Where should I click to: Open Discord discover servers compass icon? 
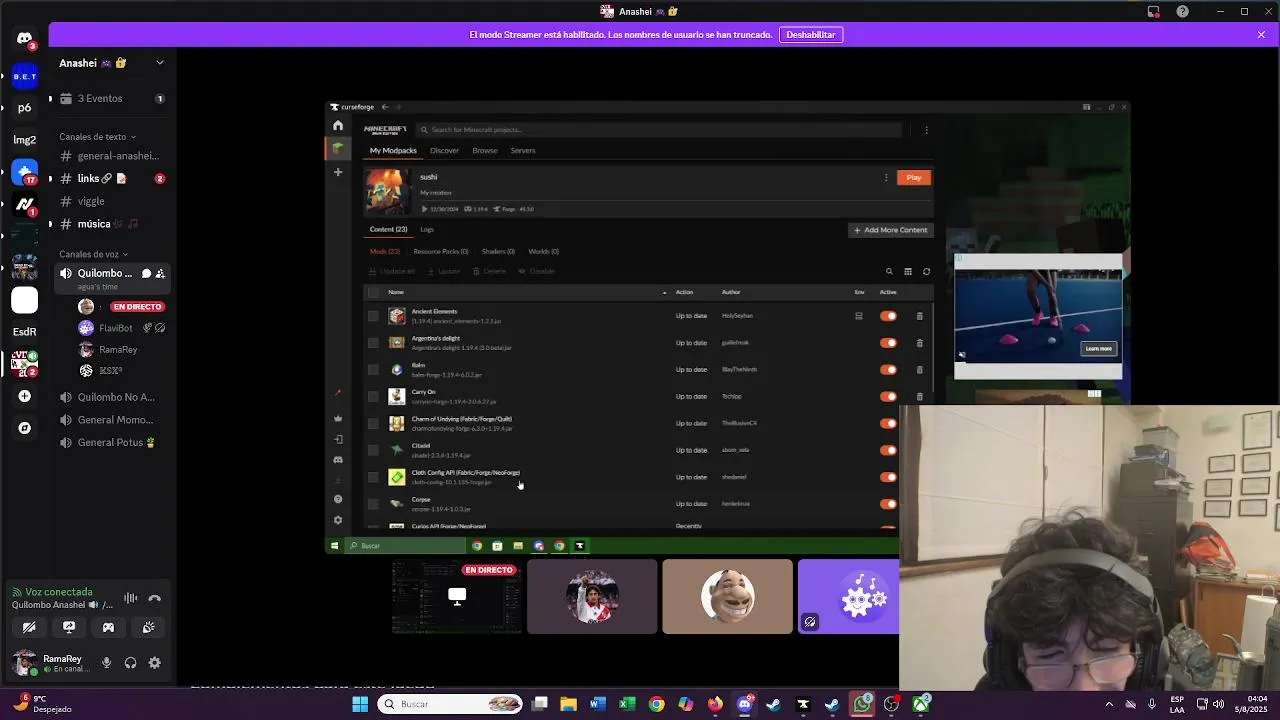coord(24,428)
